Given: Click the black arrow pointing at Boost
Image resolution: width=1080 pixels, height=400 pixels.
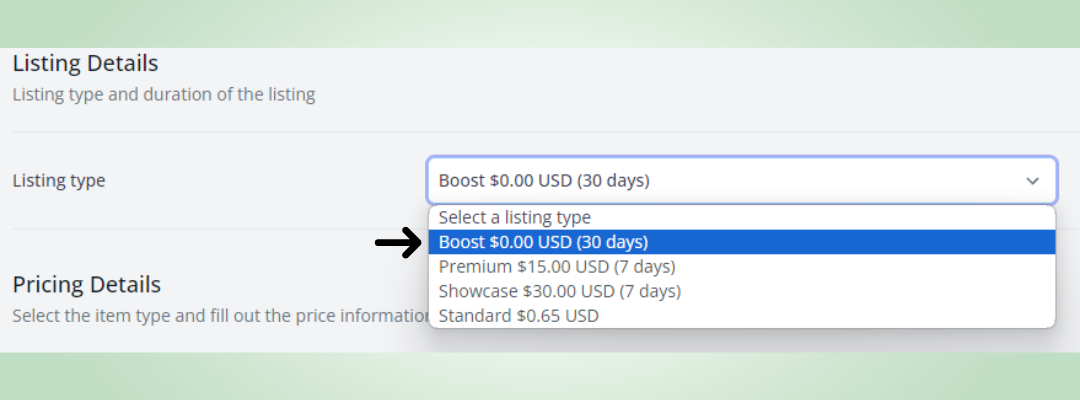Looking at the screenshot, I should [x=398, y=243].
